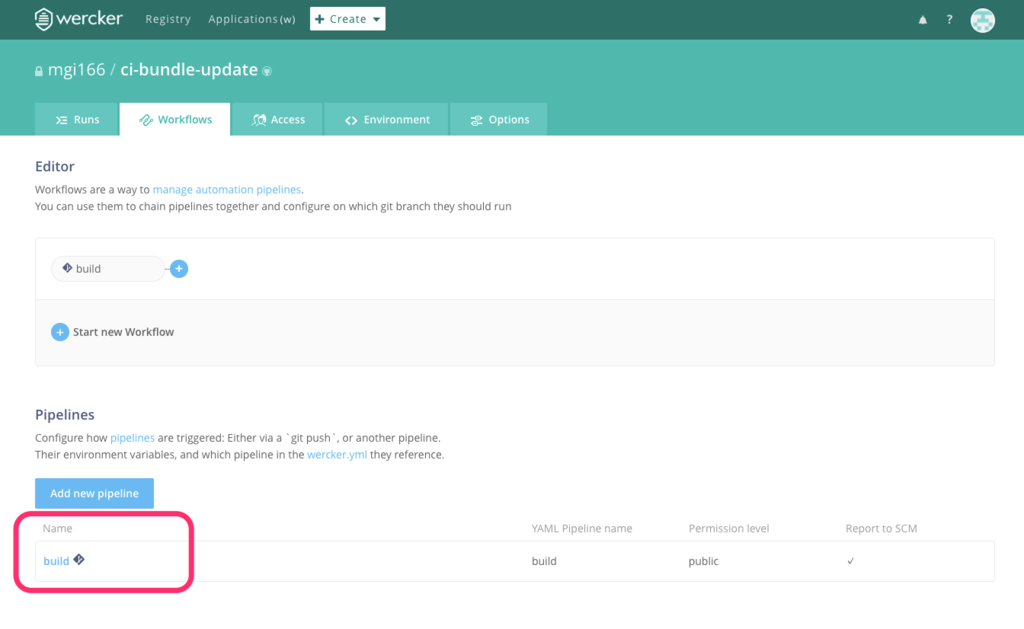1024x629 pixels.
Task: Open the Create dropdown
Action: 347,19
